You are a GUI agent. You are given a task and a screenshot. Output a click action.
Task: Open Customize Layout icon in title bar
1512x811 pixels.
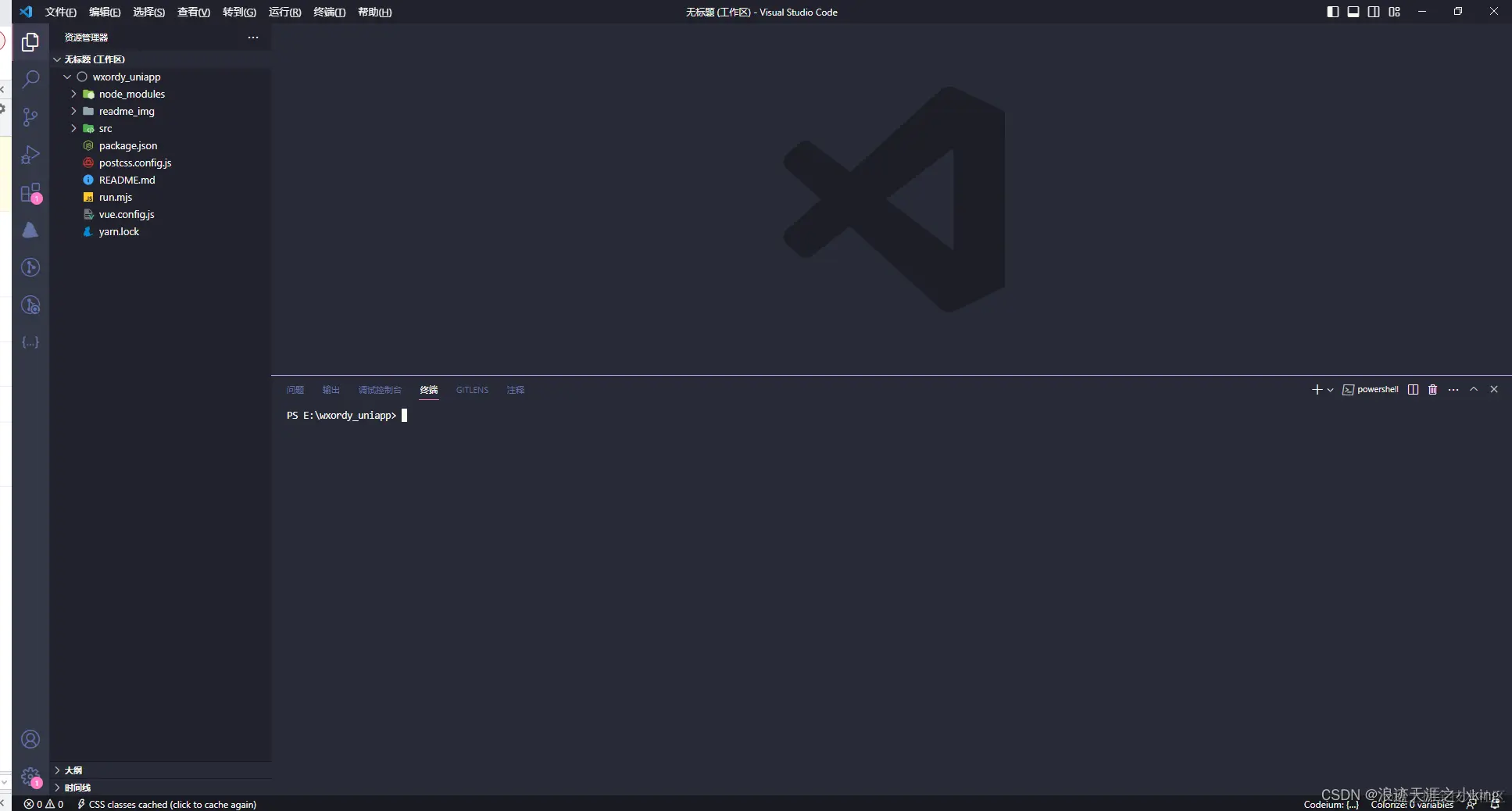coord(1395,12)
